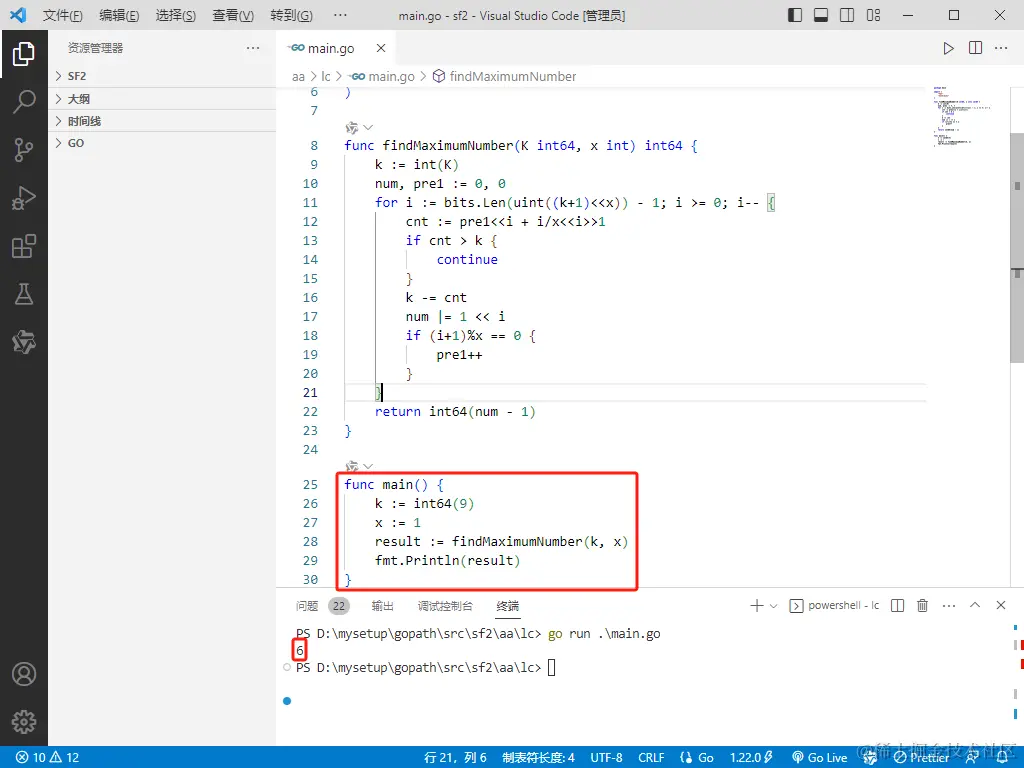This screenshot has height=768, width=1024.
Task: Toggle secondary side bar layout button
Action: point(847,15)
